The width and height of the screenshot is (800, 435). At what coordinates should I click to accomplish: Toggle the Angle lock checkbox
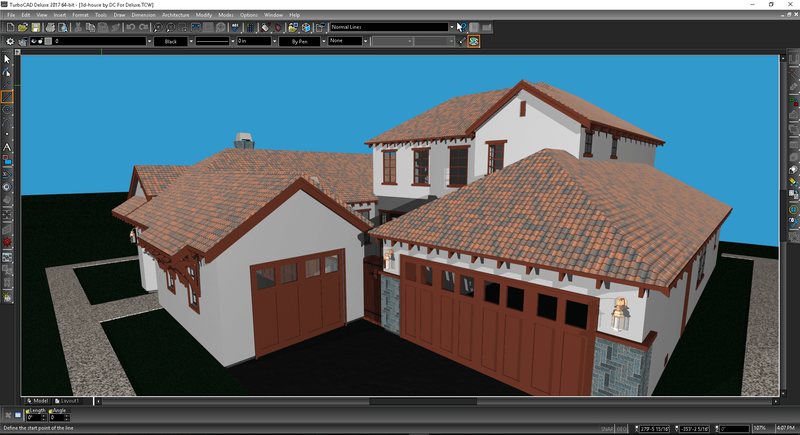pyautogui.click(x=51, y=411)
